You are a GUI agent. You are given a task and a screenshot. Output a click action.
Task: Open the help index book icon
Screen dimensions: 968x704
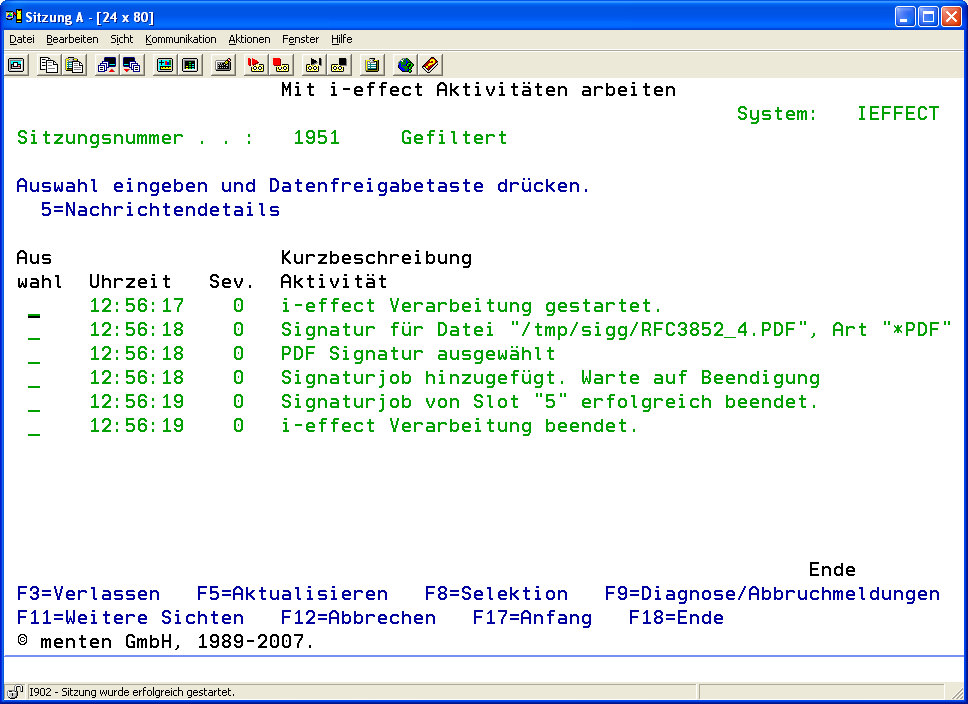[430, 65]
